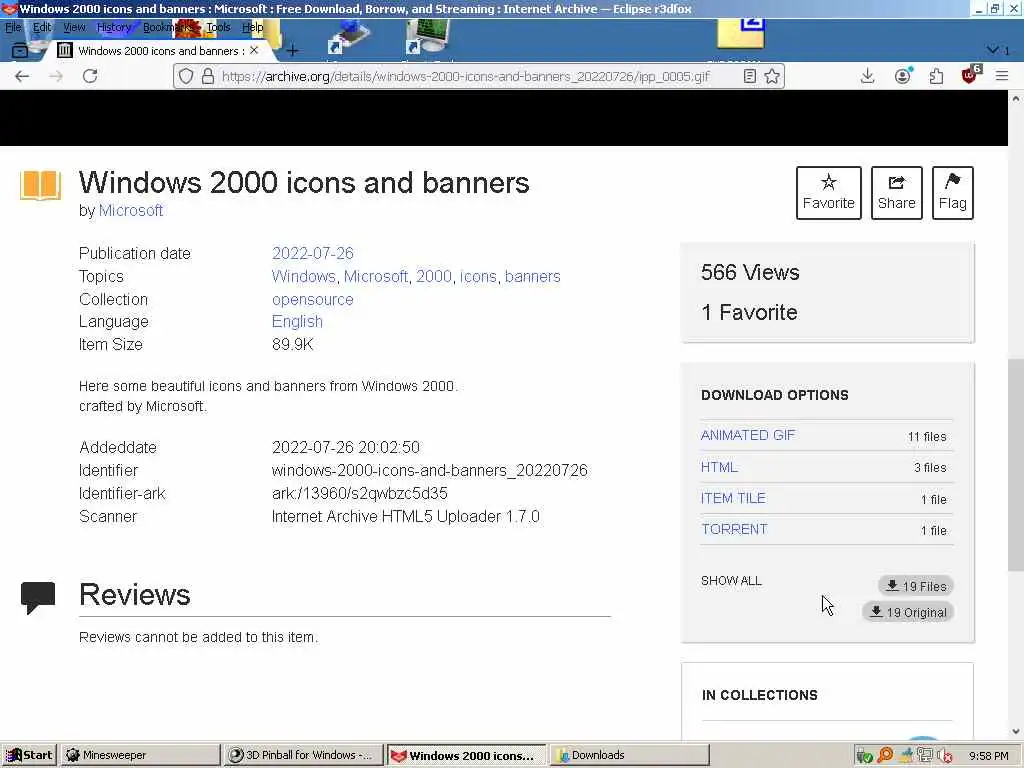Expand HTML download option
Viewport: 1024px width, 768px height.
719,467
